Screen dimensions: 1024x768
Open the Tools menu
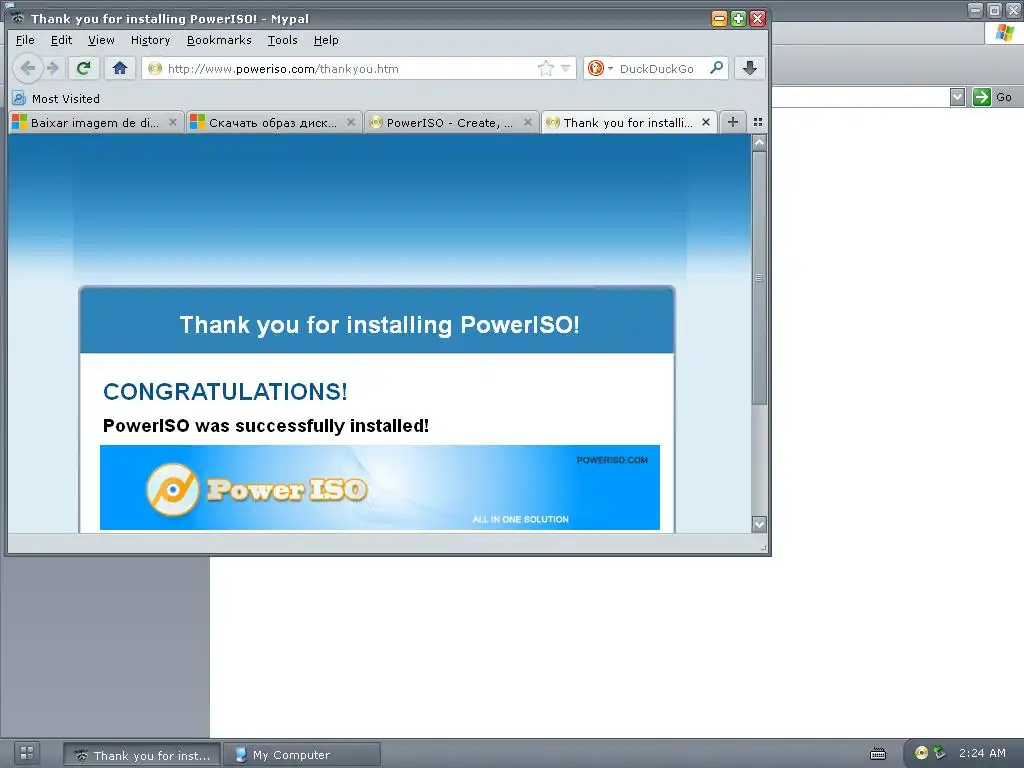click(x=282, y=40)
